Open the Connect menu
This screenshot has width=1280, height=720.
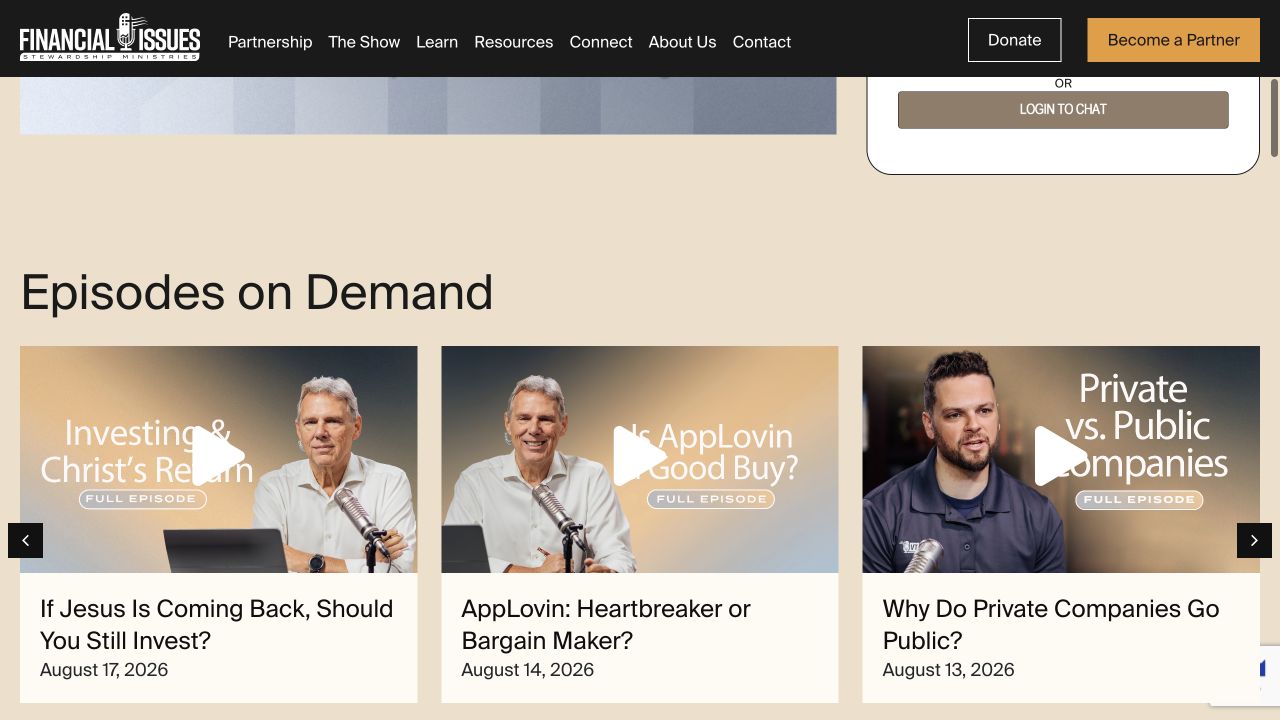[601, 42]
